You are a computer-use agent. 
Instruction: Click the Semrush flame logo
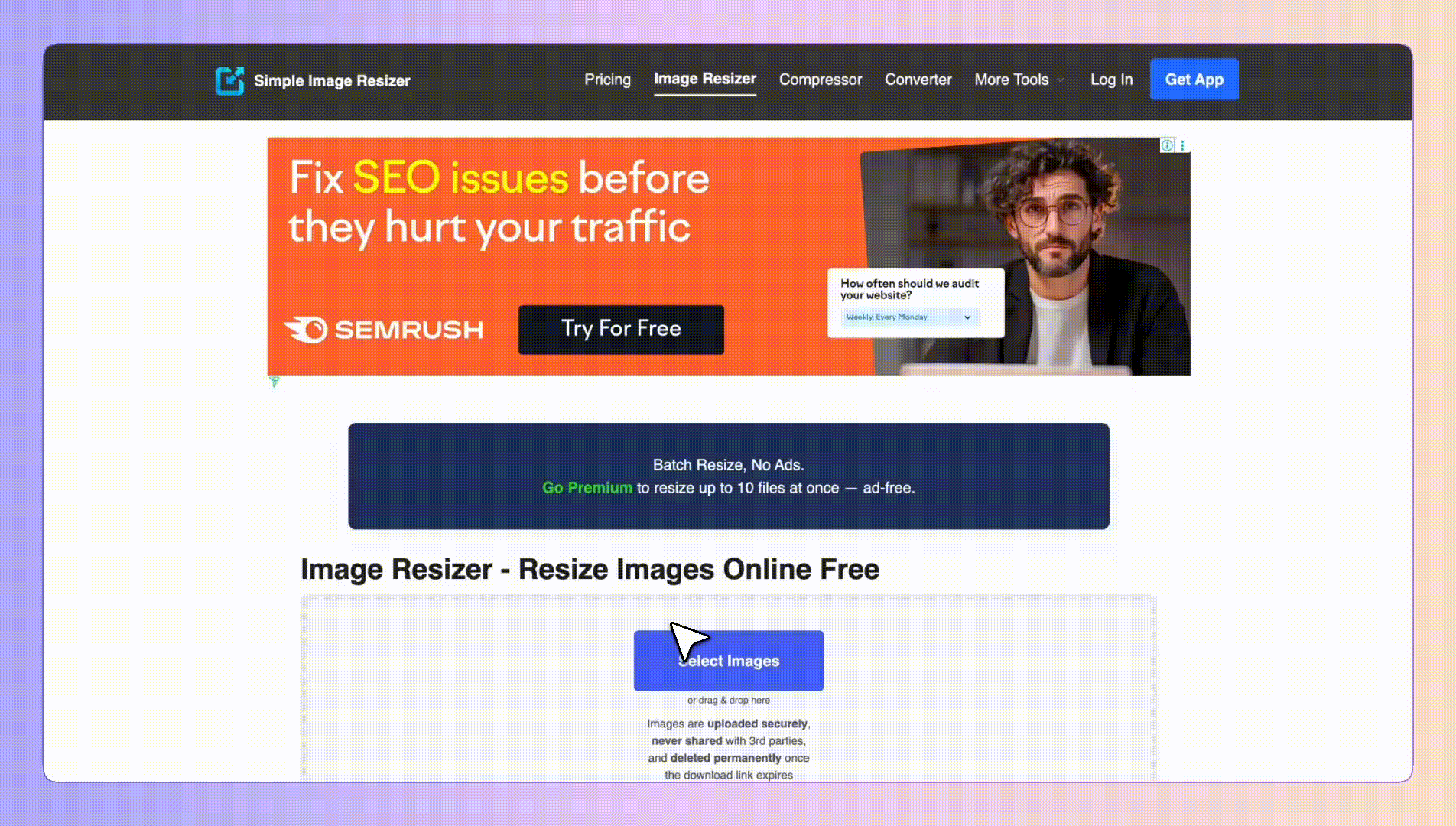pos(306,330)
